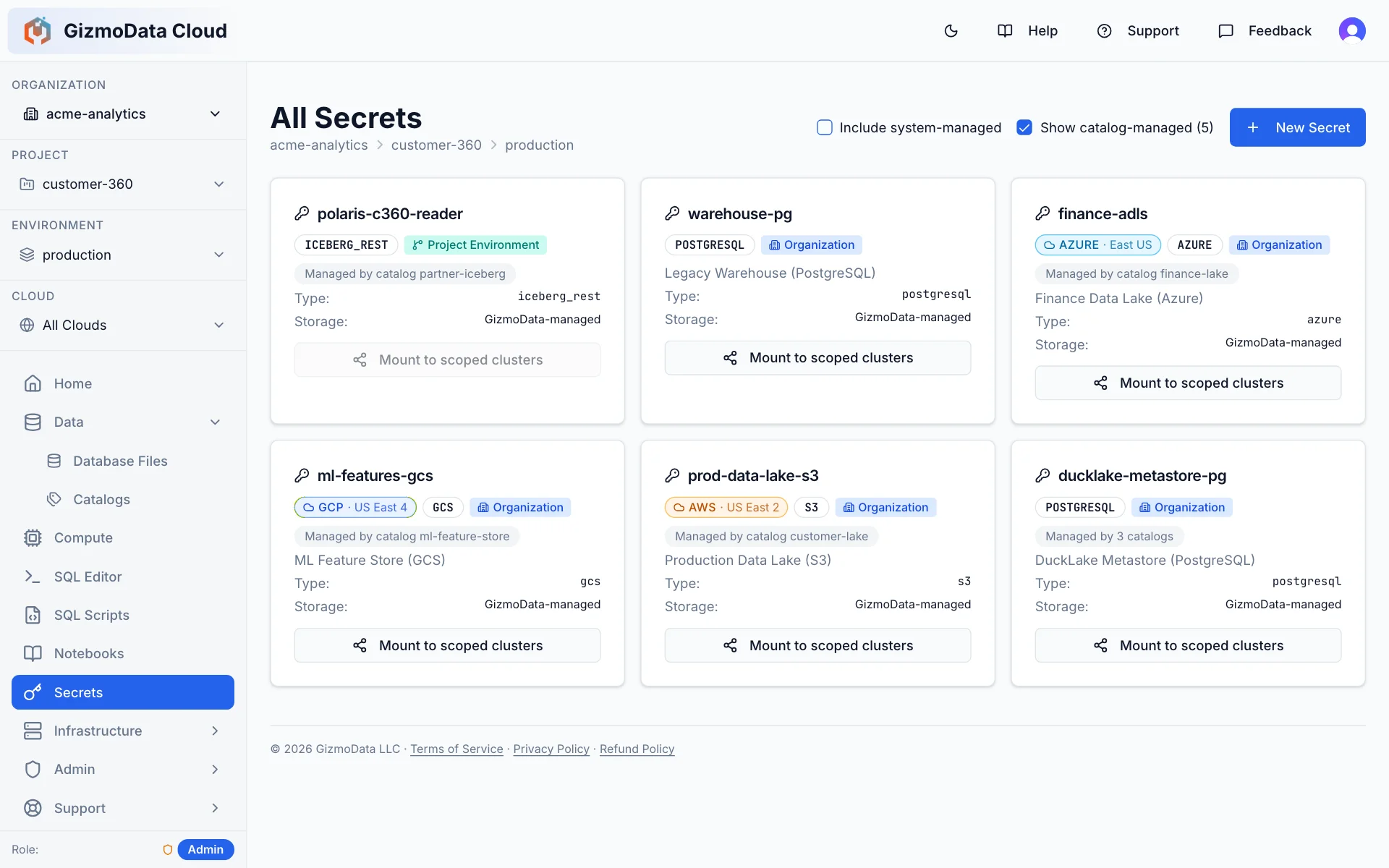The image size is (1389, 868).
Task: Click the key icon beside prod-data-lake-s3
Action: click(672, 475)
